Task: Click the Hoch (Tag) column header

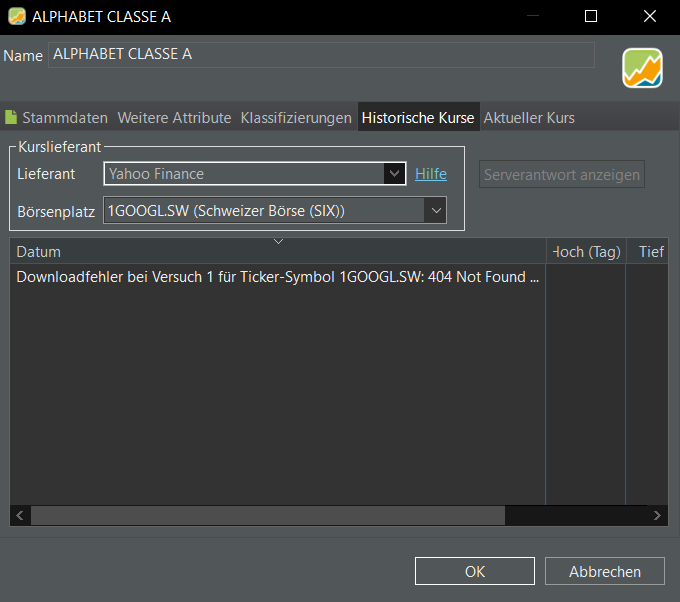Action: 586,252
